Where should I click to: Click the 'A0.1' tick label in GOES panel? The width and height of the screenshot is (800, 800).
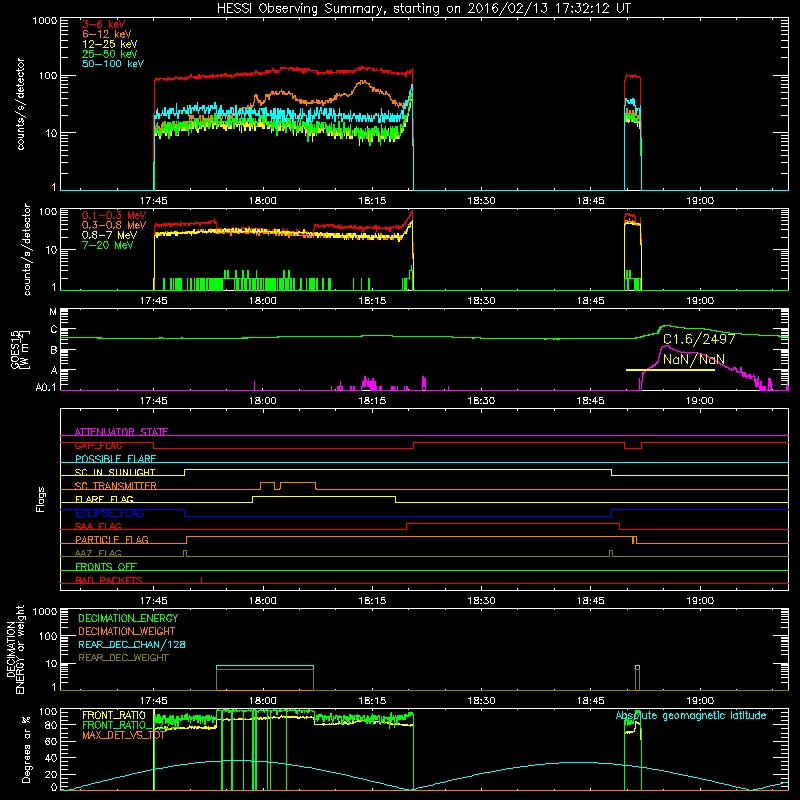pos(46,388)
